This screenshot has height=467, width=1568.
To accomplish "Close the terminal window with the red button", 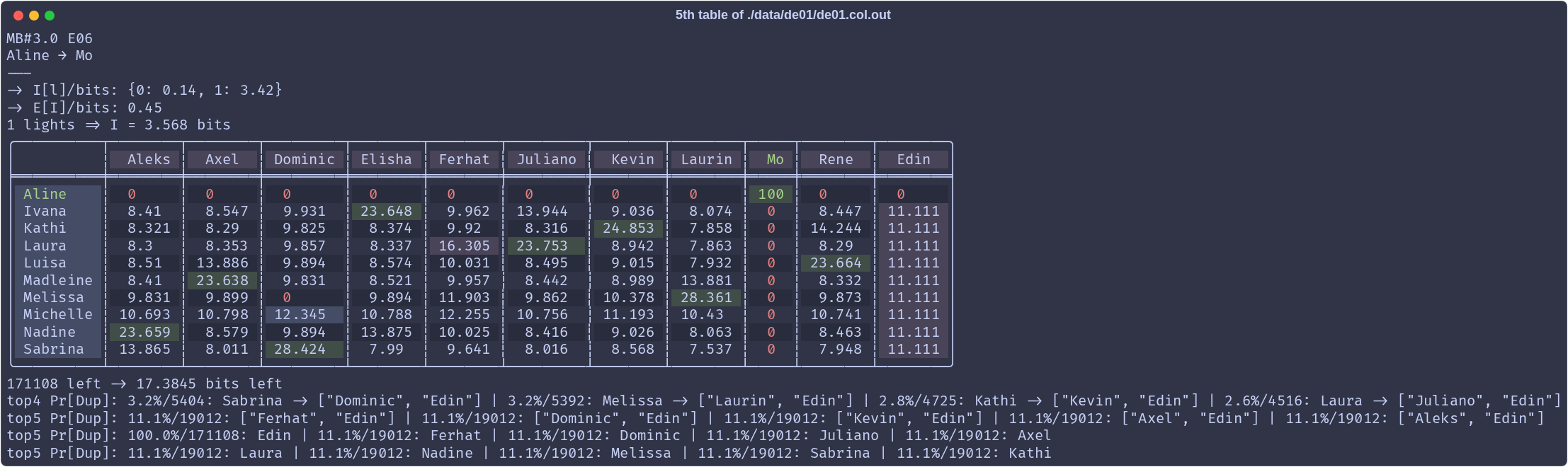I will tap(18, 16).
